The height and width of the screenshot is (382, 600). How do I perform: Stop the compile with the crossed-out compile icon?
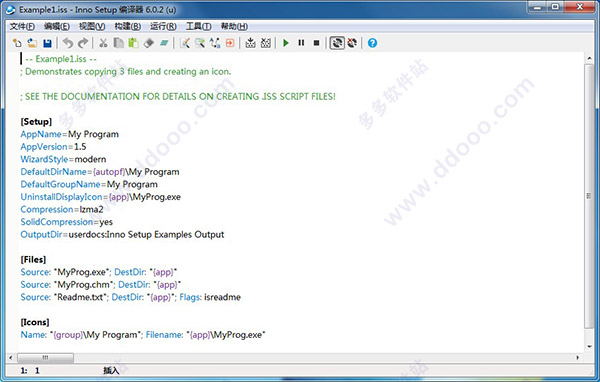[266, 43]
